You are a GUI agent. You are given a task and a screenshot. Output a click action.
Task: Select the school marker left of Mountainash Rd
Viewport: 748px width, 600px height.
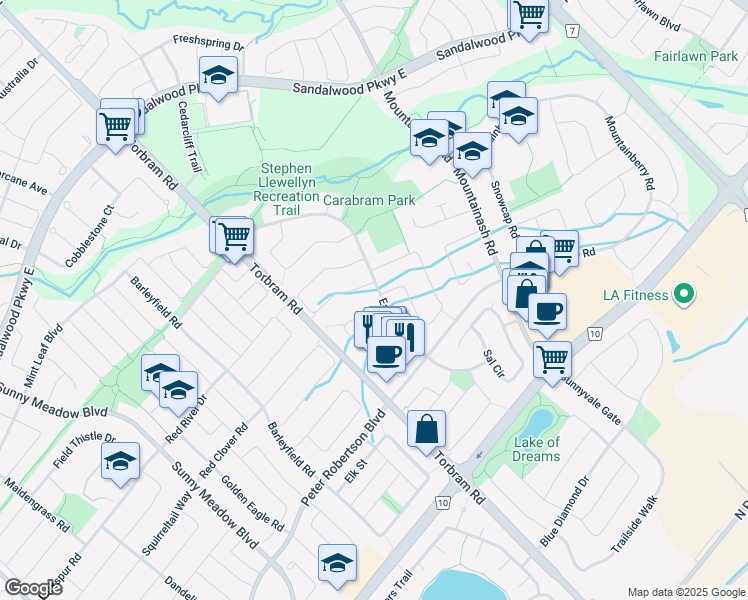point(429,138)
